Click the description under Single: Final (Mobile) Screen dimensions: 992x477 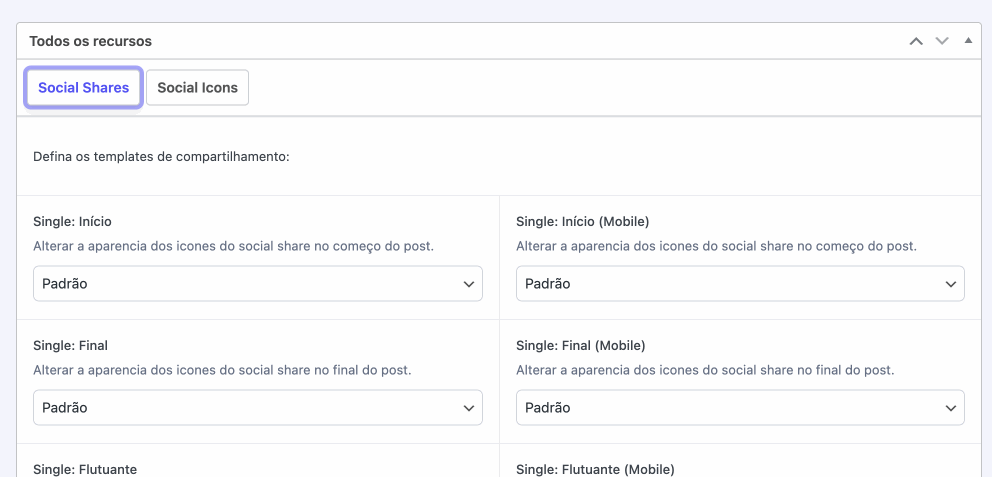[x=705, y=370]
